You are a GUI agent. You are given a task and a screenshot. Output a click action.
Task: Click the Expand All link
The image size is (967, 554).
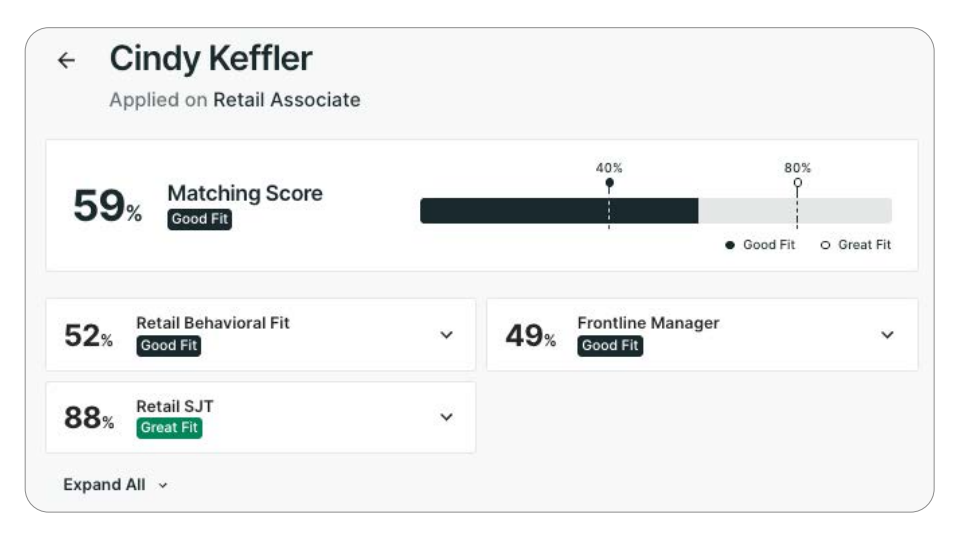click(x=104, y=485)
